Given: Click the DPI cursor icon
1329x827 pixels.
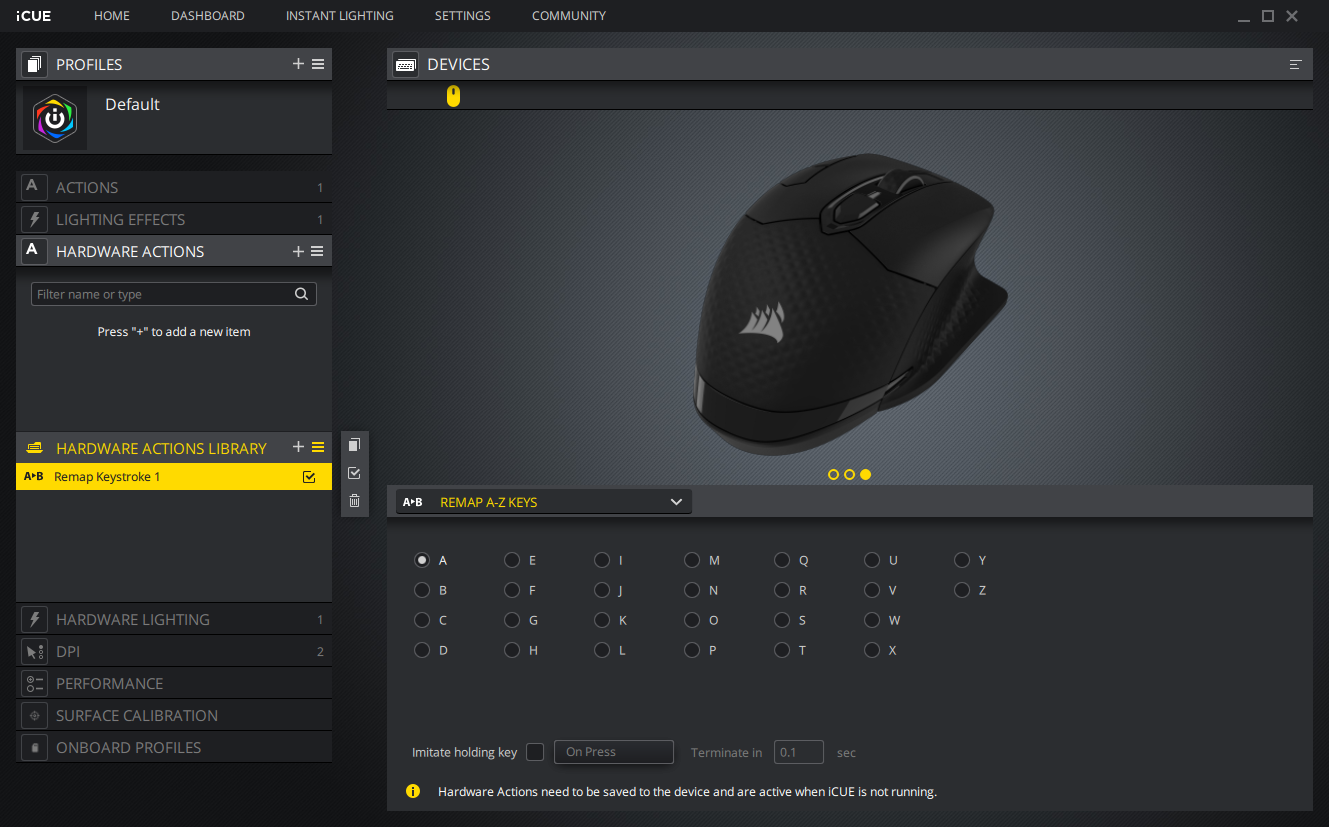Looking at the screenshot, I should [x=34, y=651].
